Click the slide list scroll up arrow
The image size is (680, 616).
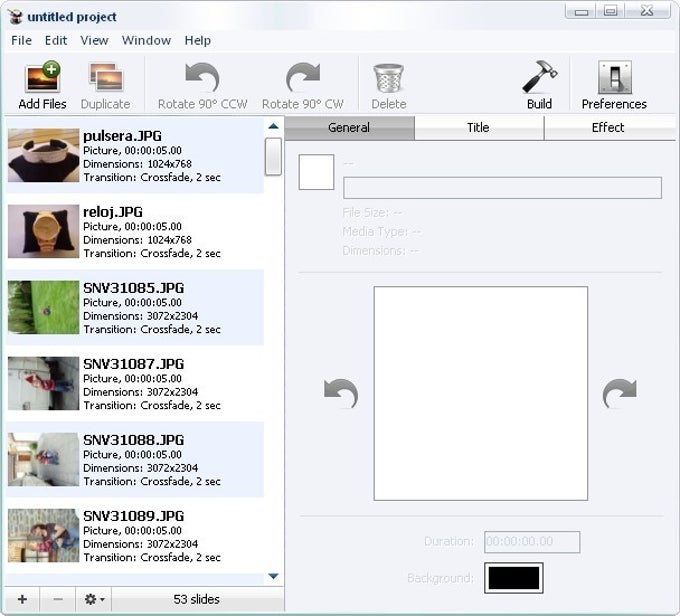[x=273, y=126]
